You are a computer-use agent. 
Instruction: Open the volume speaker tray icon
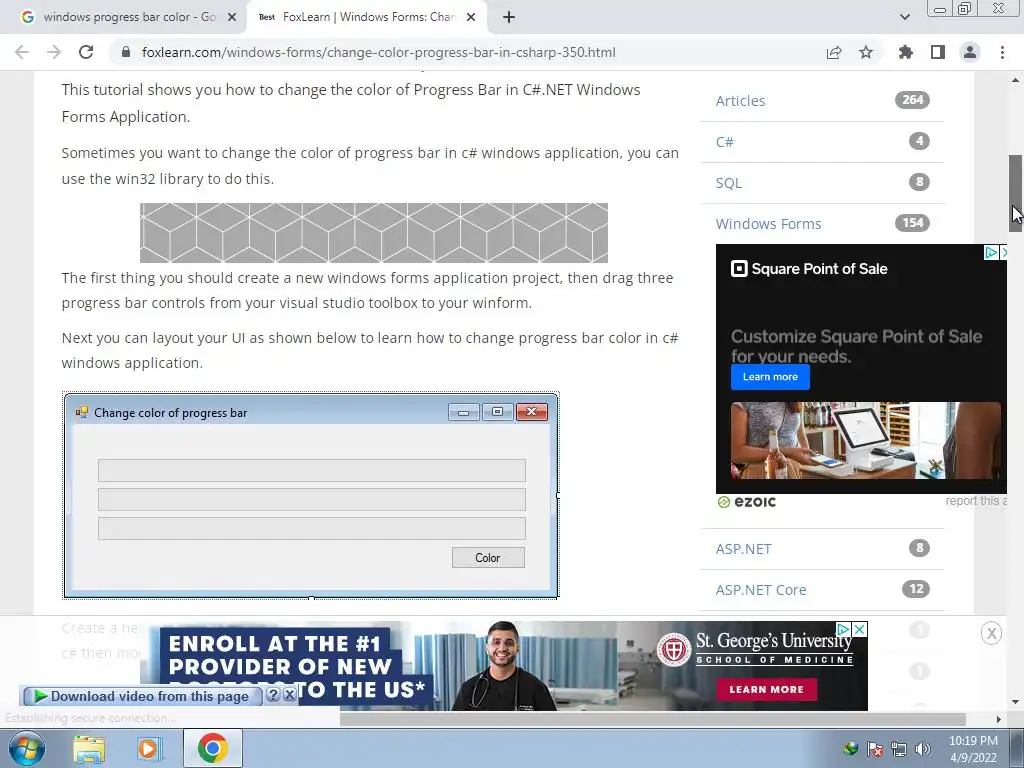pos(923,749)
